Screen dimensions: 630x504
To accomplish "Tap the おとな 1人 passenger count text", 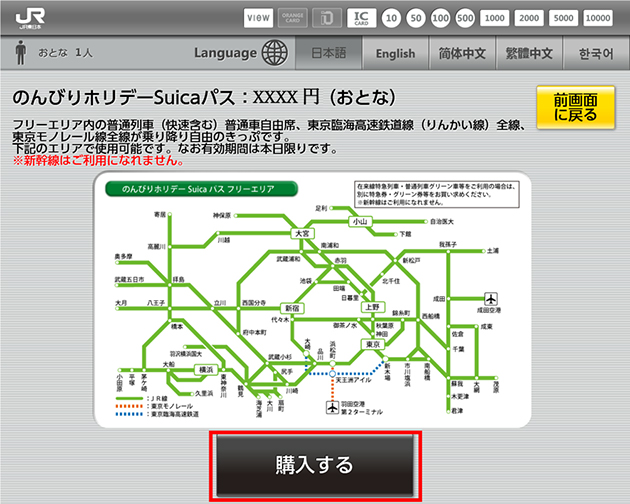I will [x=65, y=53].
